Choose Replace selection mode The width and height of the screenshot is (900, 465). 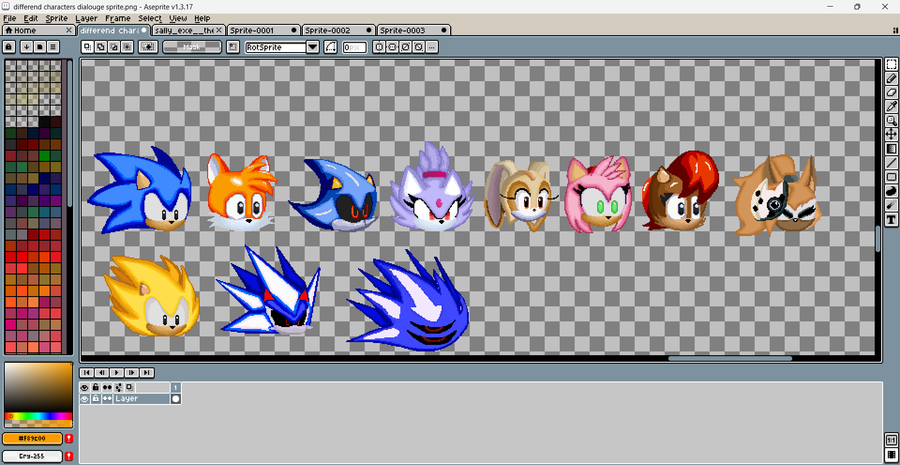coord(87,47)
